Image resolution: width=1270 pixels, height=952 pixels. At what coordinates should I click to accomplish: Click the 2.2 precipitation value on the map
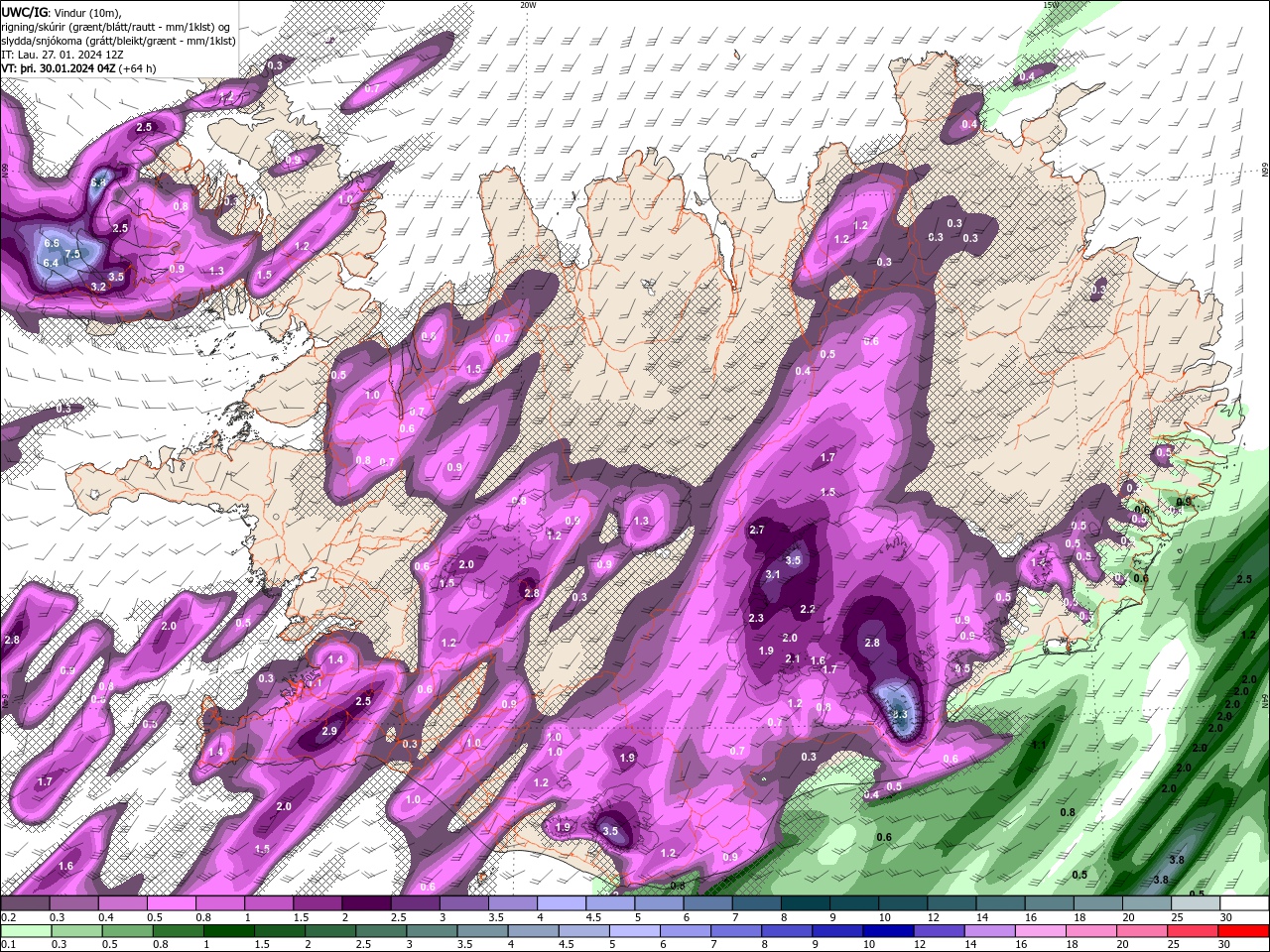(x=808, y=609)
